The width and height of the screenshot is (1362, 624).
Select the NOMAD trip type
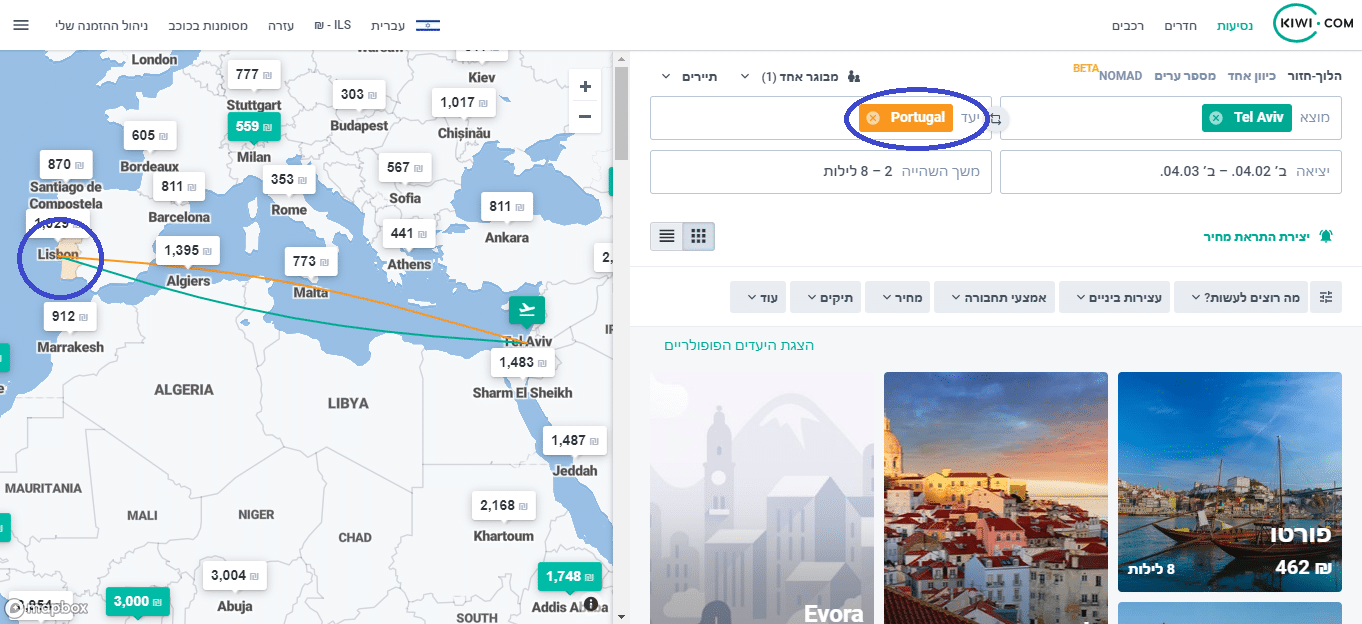(x=1120, y=76)
